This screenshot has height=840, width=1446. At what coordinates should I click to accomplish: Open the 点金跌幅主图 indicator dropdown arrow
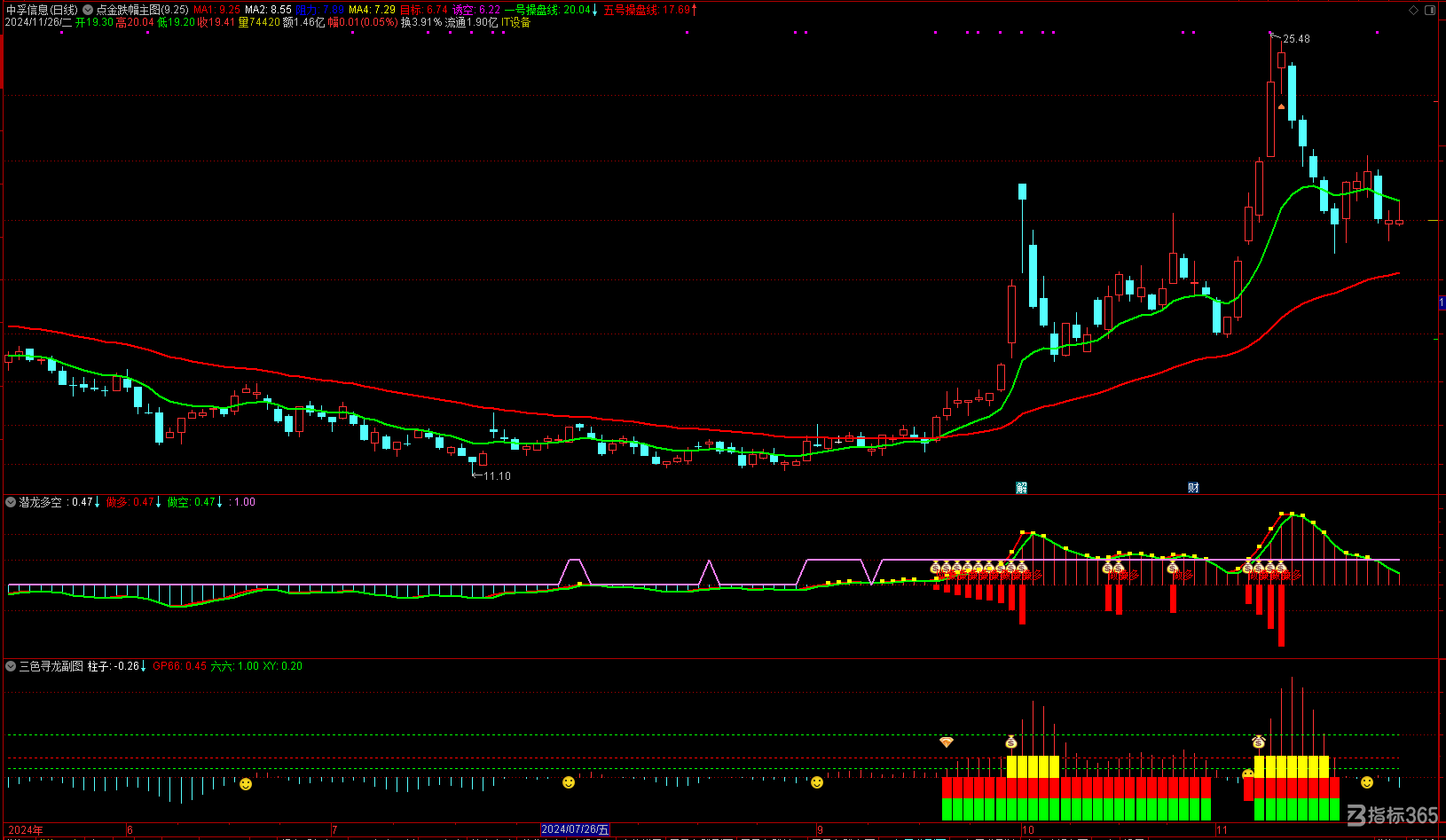pyautogui.click(x=88, y=10)
